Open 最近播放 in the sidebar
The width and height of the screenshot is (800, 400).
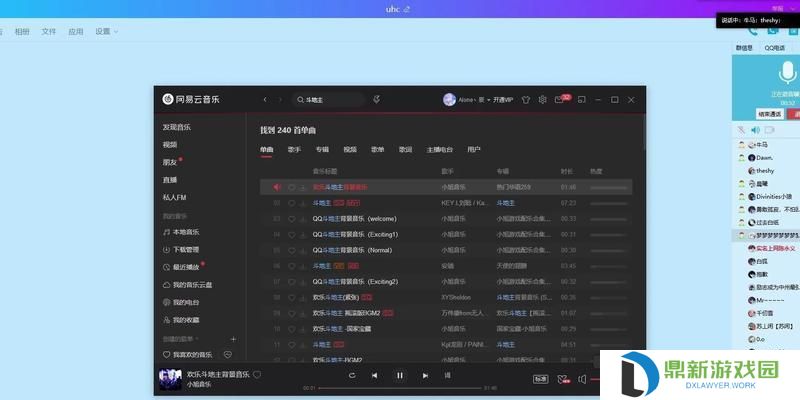coord(181,267)
